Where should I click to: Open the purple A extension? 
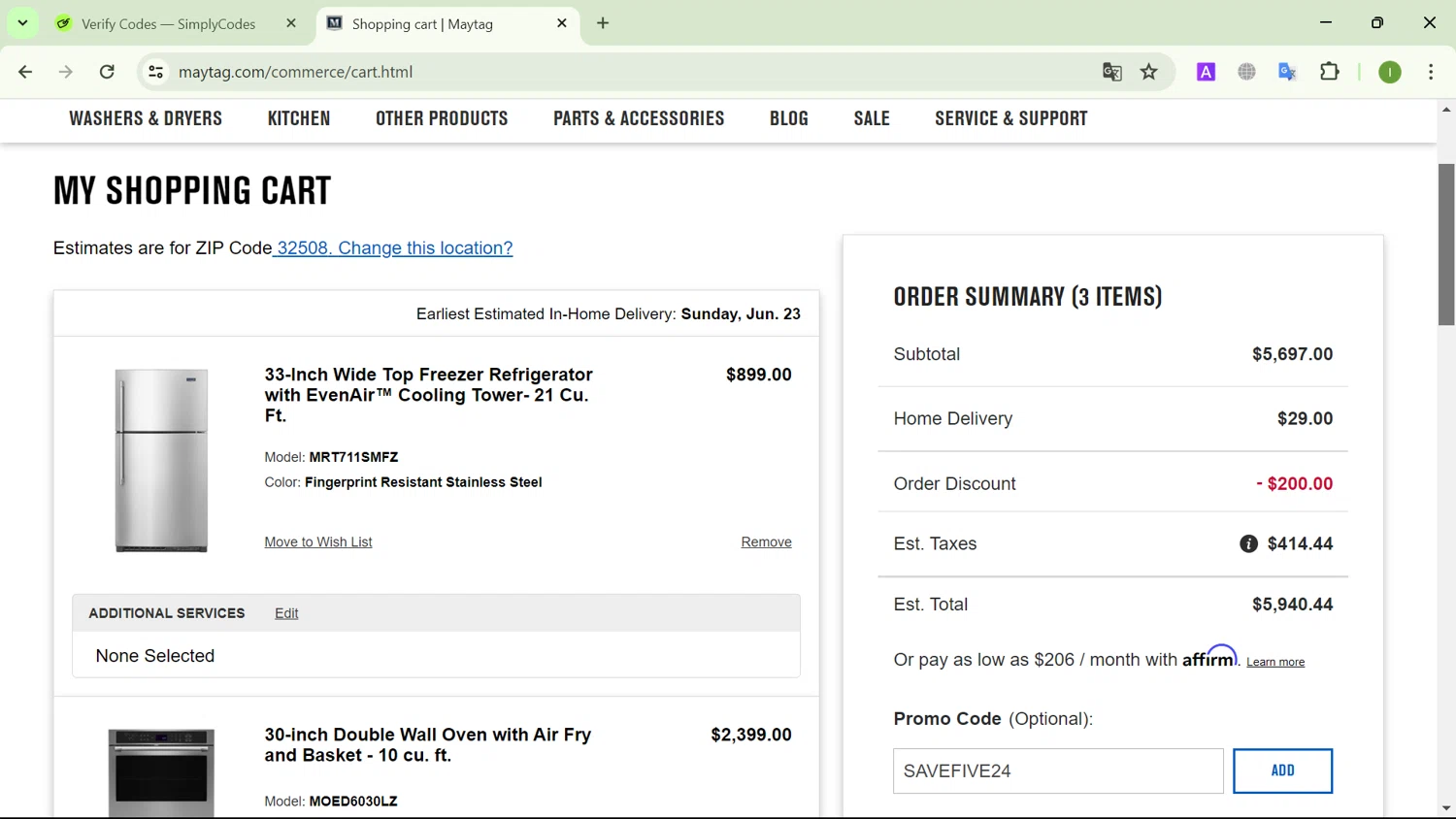[1206, 72]
